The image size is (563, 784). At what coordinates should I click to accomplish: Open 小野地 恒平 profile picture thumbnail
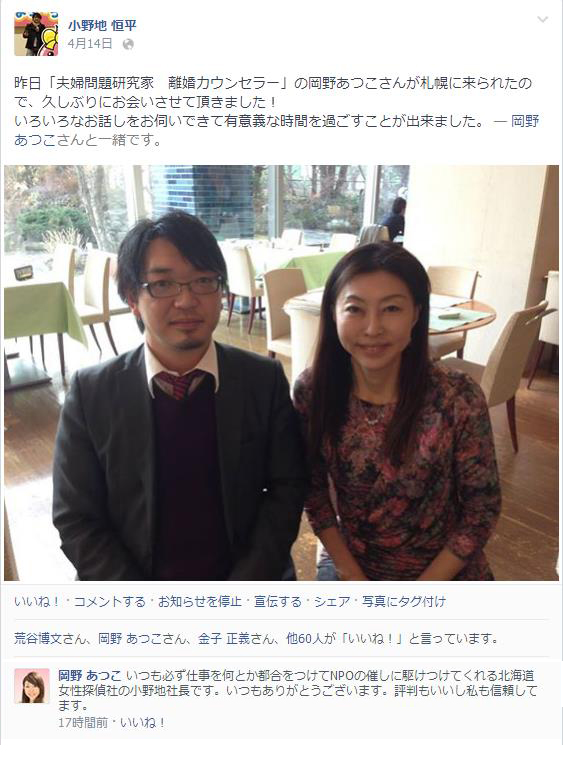click(x=36, y=34)
